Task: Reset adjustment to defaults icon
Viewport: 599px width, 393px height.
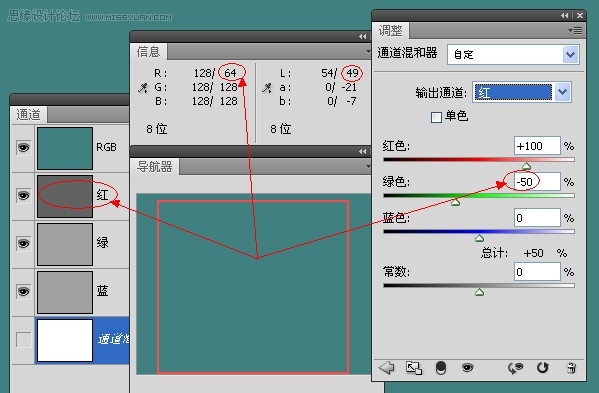Action: point(542,368)
